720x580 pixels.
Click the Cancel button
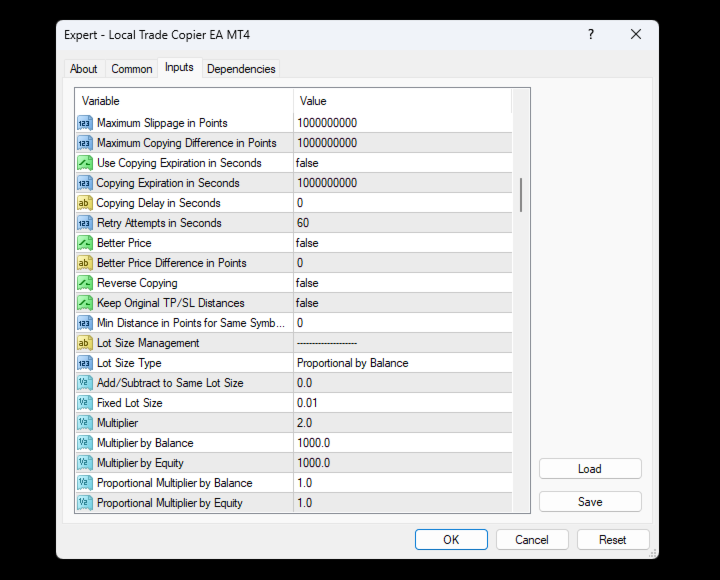tap(532, 540)
